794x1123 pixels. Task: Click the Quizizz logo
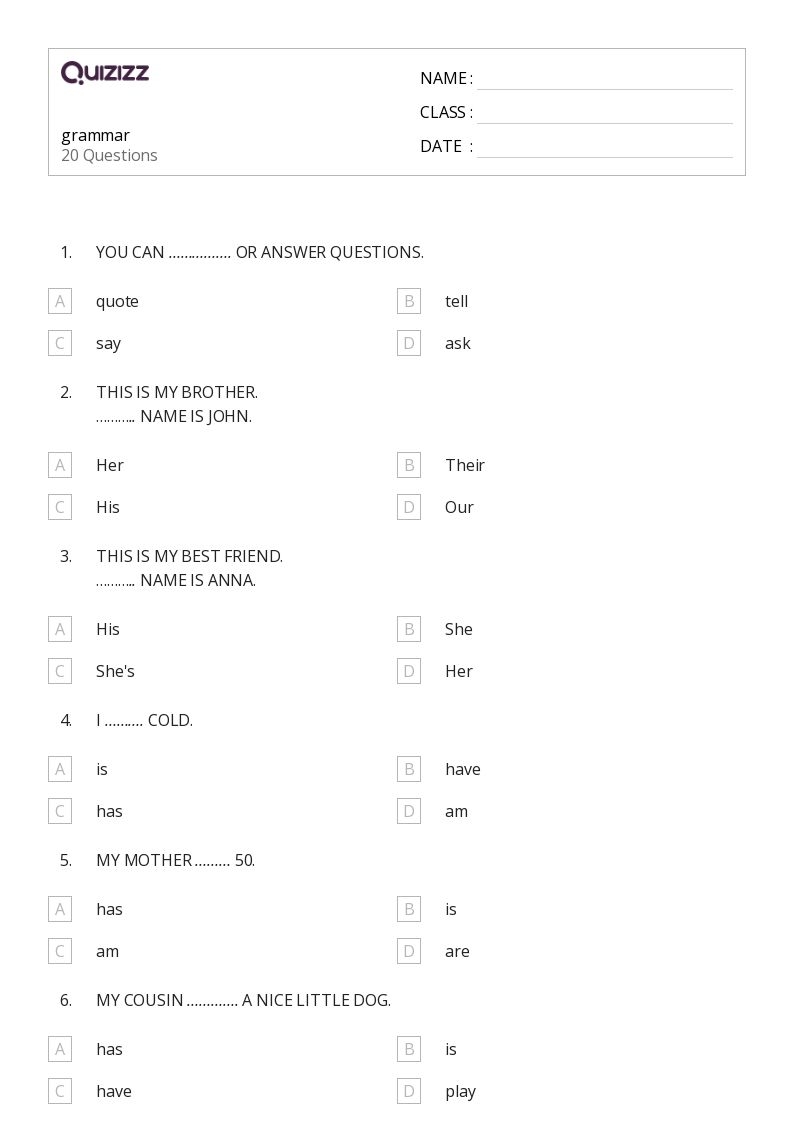click(x=105, y=73)
